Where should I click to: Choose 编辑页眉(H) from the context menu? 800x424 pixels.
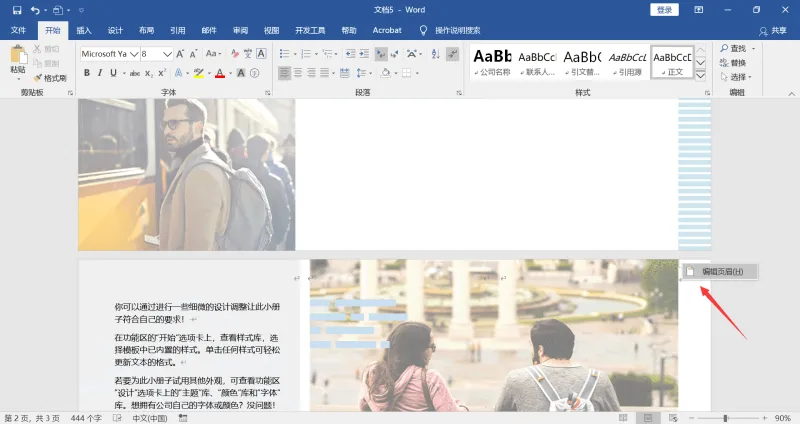tap(720, 271)
